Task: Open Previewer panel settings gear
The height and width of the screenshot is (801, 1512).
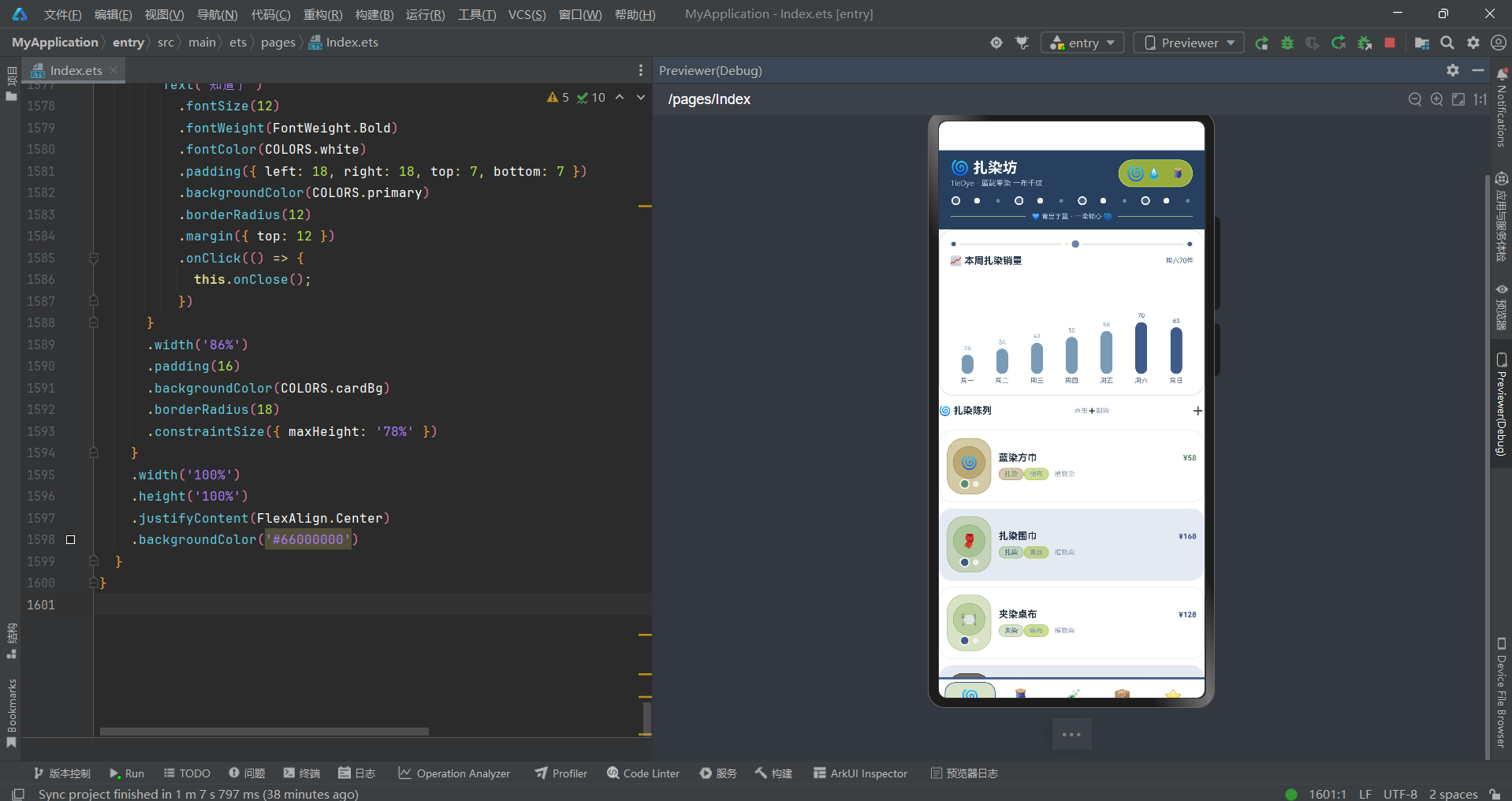Action: coord(1453,70)
